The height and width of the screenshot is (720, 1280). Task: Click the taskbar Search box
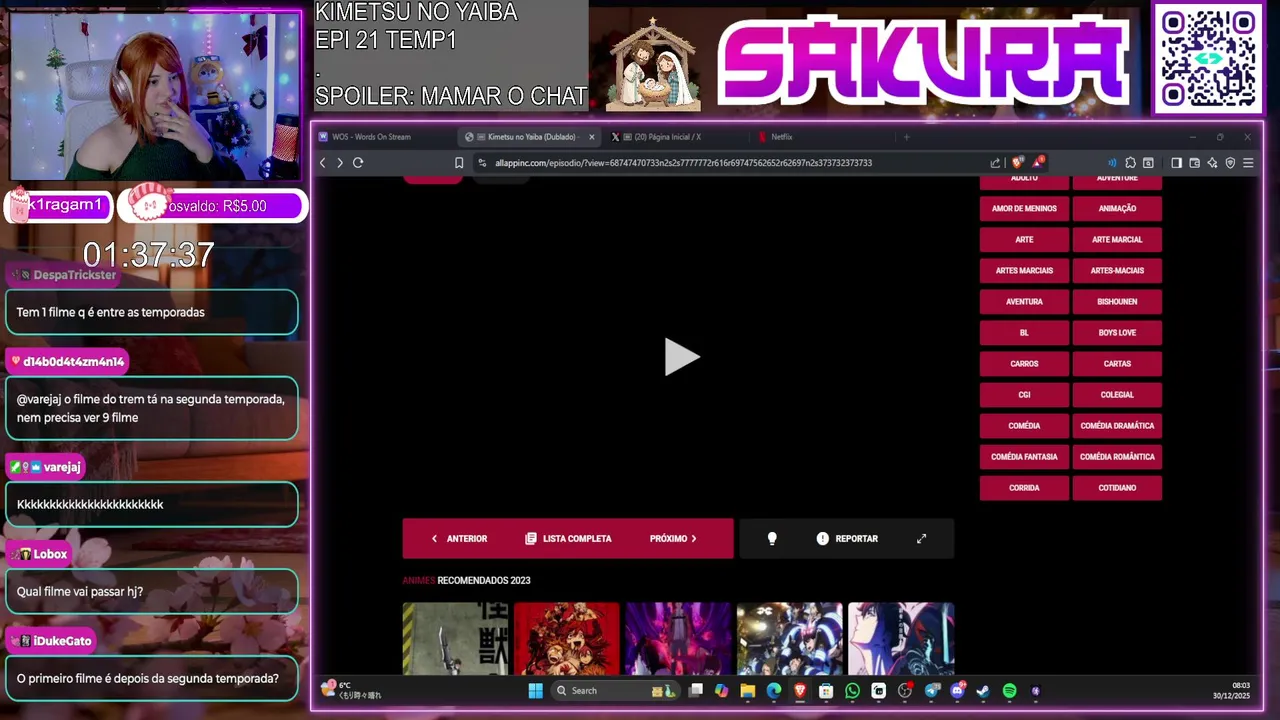(615, 691)
